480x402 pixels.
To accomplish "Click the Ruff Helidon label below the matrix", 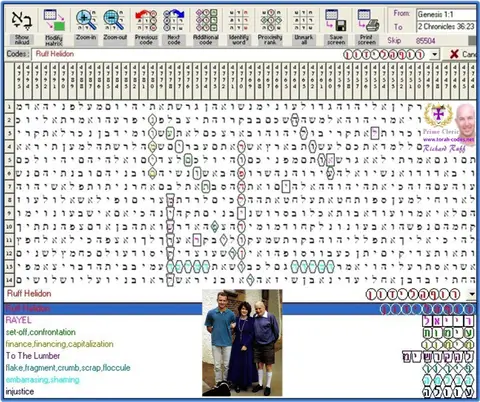I will point(29,294).
